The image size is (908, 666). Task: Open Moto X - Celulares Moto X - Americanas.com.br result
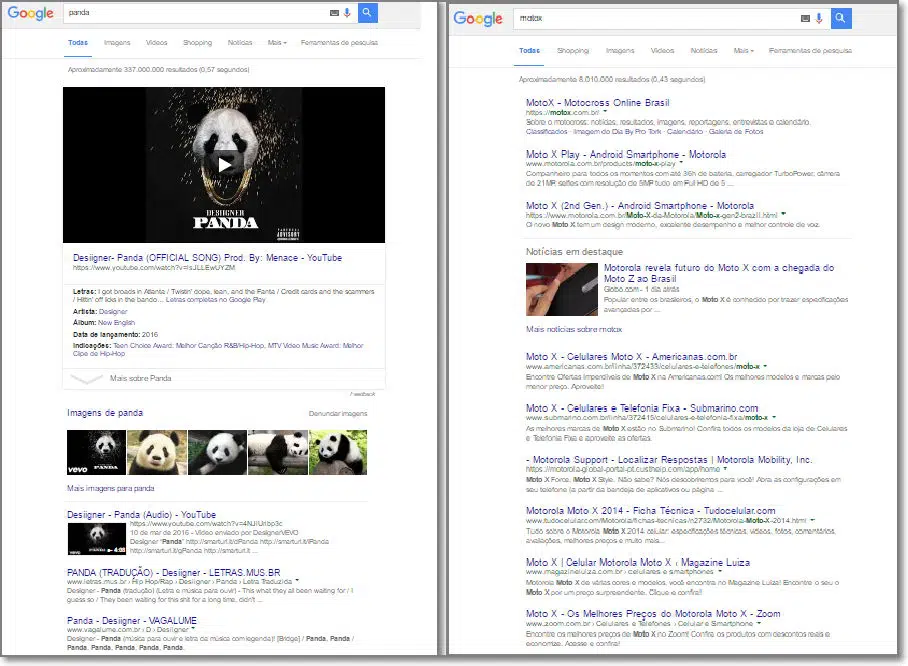[x=631, y=357]
